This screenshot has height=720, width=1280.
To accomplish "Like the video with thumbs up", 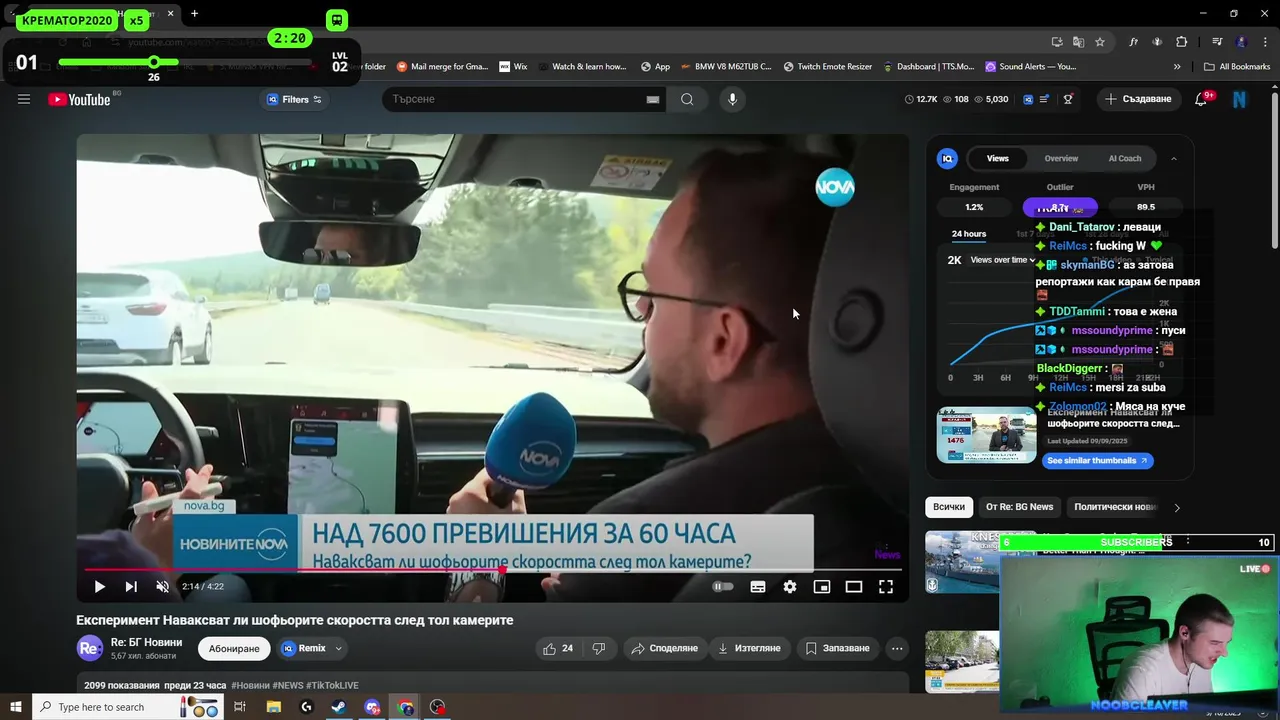I will pos(558,648).
